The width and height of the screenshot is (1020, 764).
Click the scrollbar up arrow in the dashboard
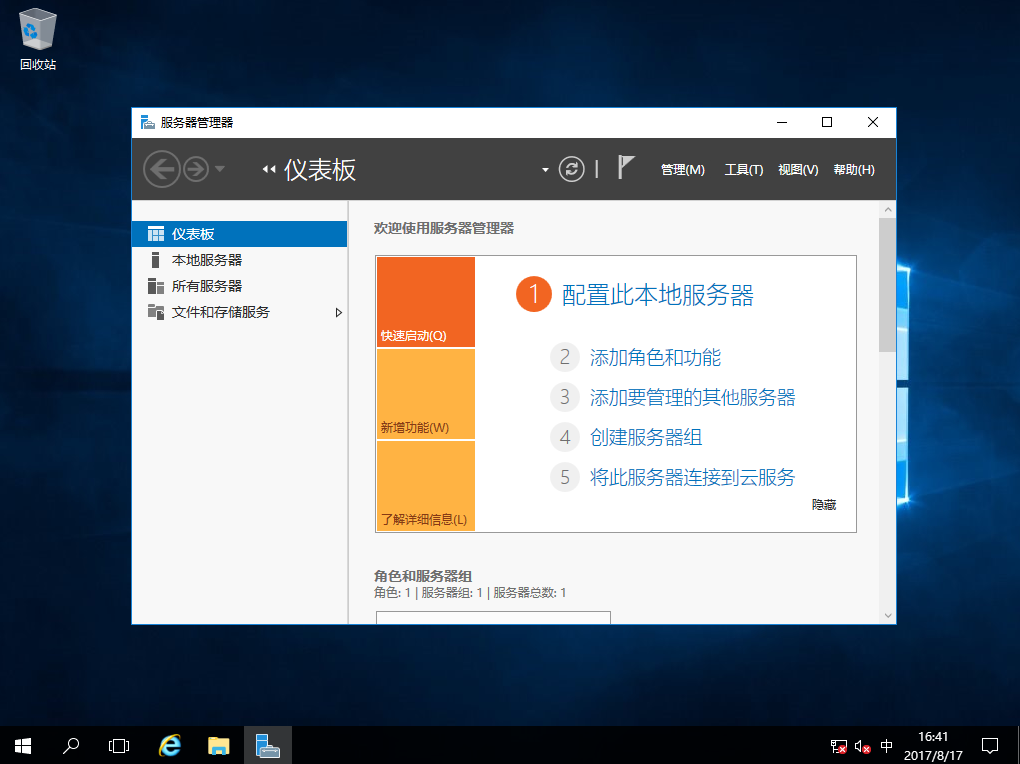pyautogui.click(x=887, y=210)
